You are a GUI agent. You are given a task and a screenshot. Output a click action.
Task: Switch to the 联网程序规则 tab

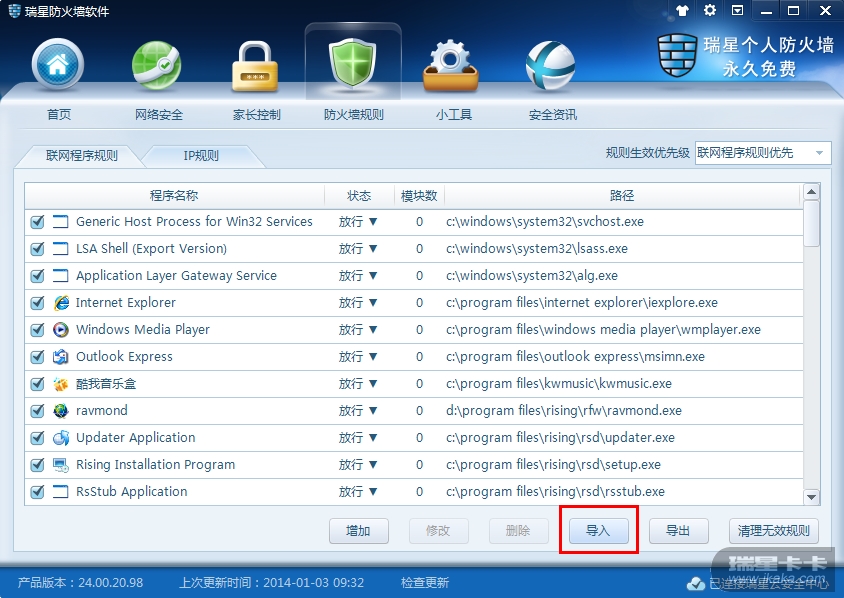[x=81, y=156]
